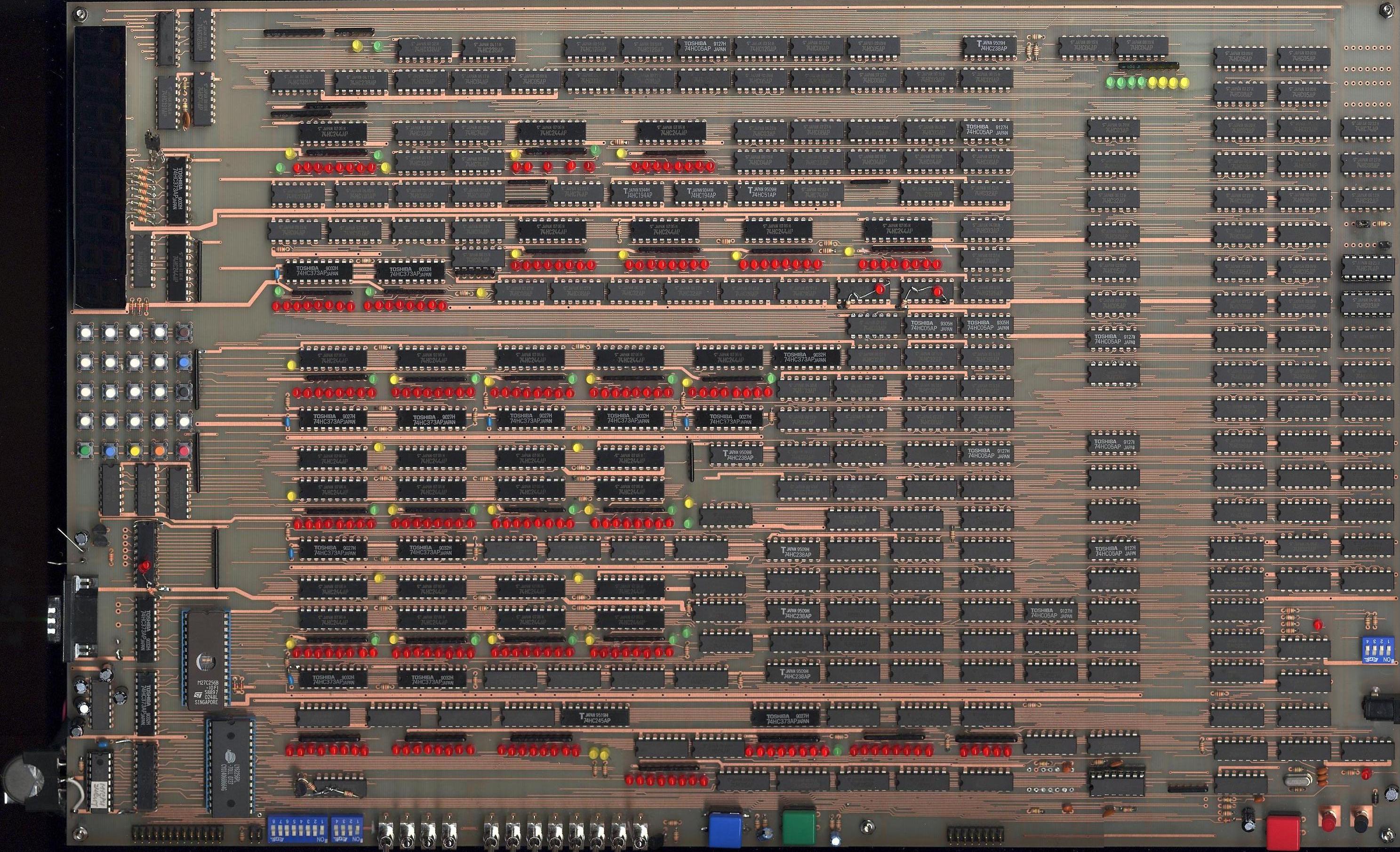The height and width of the screenshot is (852, 1400).
Task: Select the black power jack on the right edge
Action: coord(1382,706)
